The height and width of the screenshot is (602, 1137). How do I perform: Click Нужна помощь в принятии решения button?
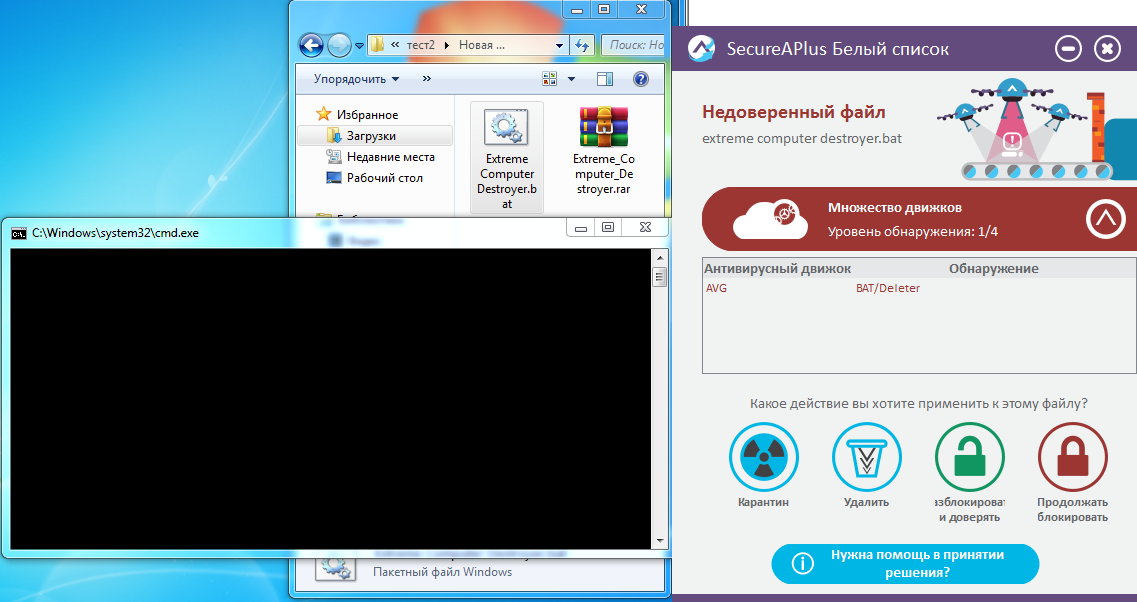905,564
